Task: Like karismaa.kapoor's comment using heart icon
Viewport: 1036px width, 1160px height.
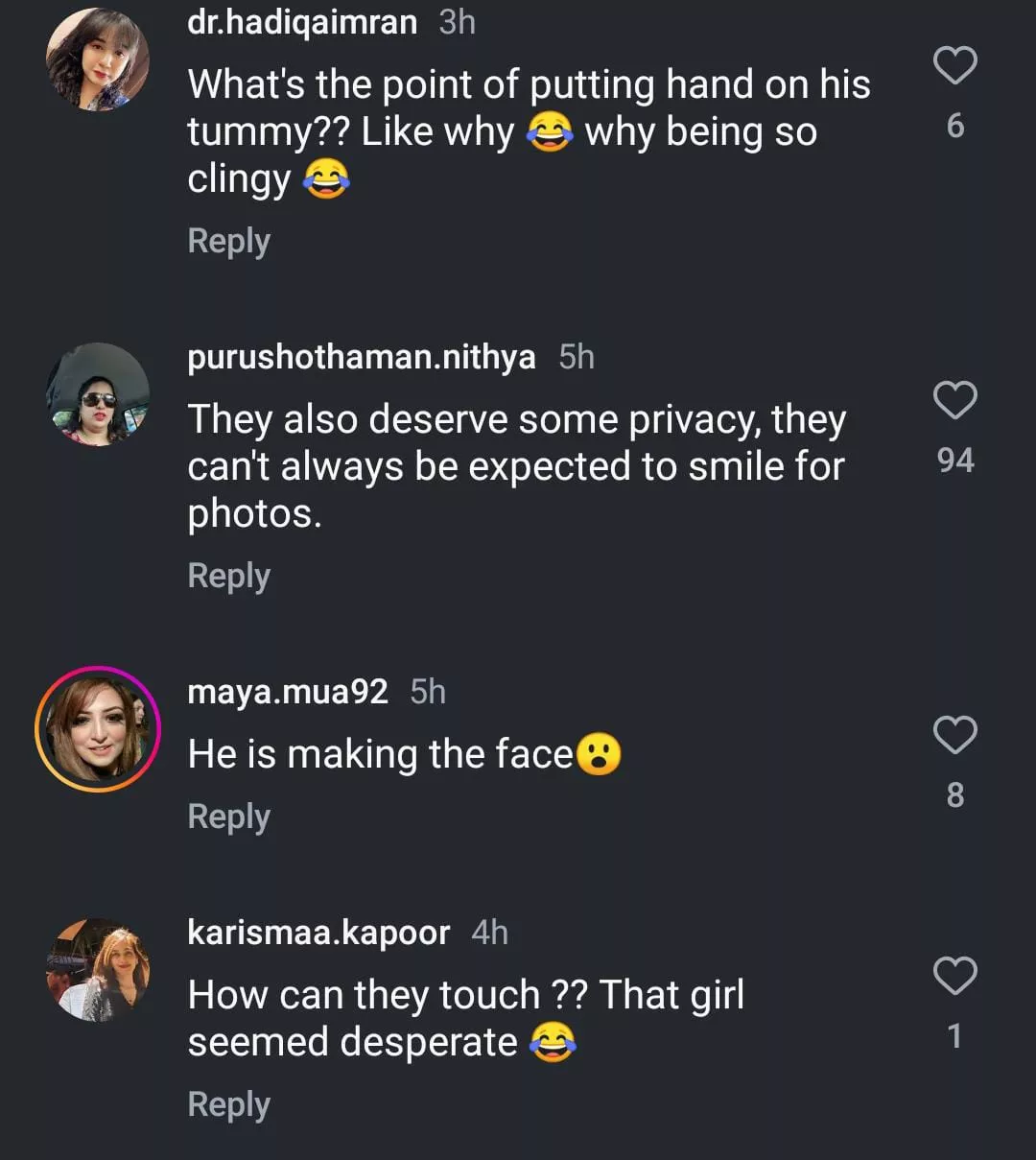Action: pyautogui.click(x=954, y=977)
